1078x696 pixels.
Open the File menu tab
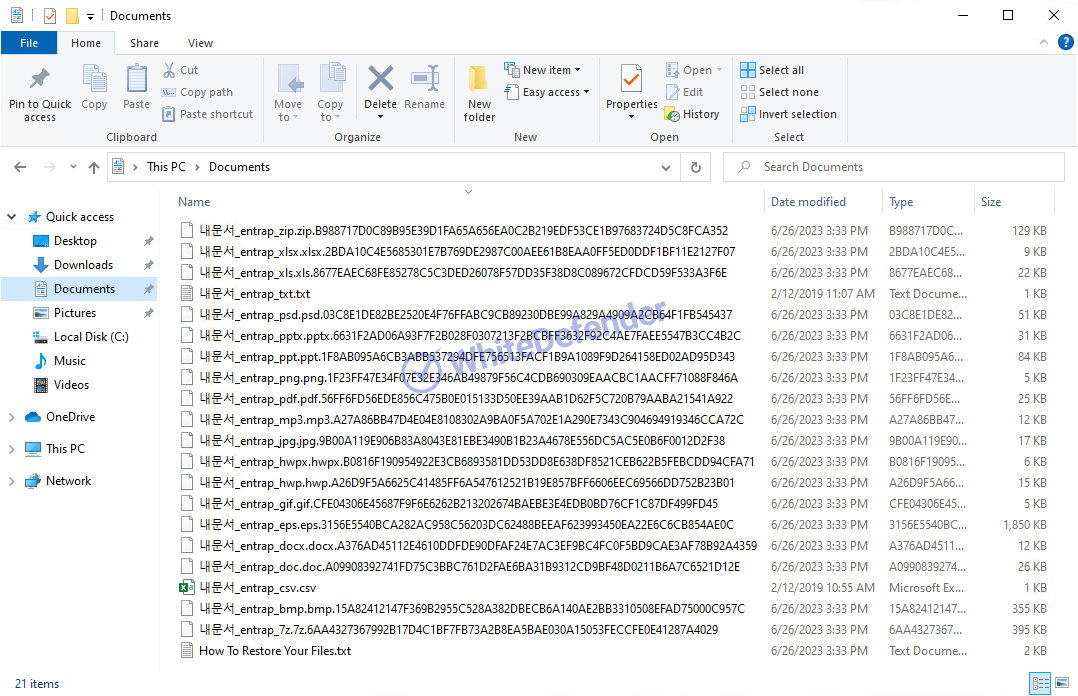click(x=29, y=43)
